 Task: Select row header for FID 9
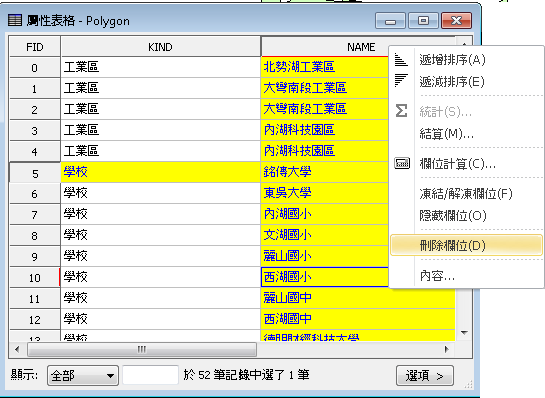pyautogui.click(x=35, y=257)
